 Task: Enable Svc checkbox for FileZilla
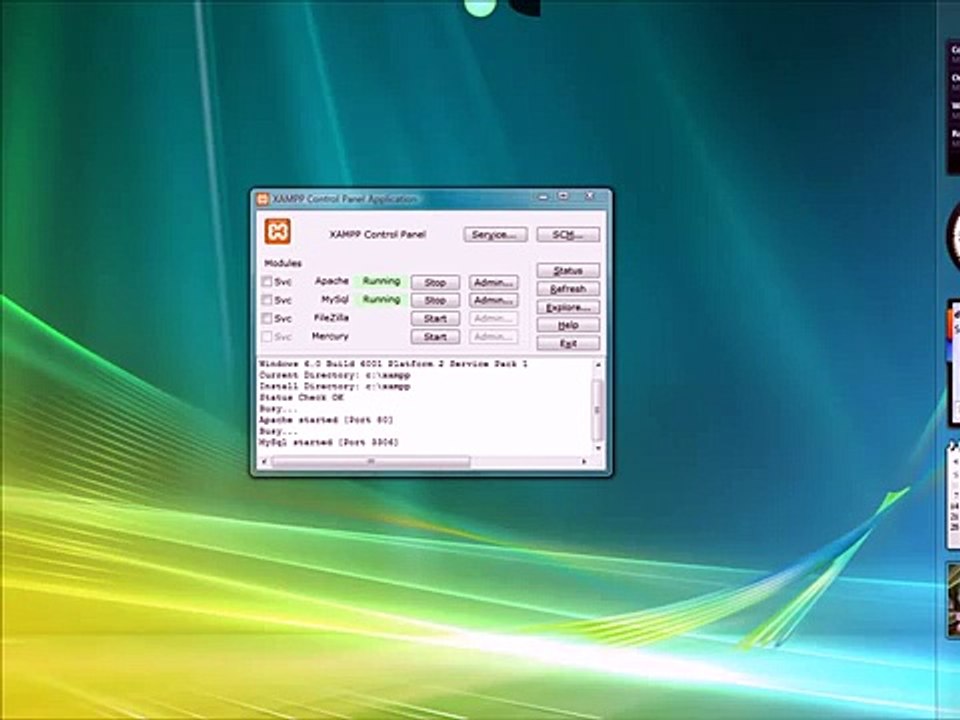click(267, 318)
